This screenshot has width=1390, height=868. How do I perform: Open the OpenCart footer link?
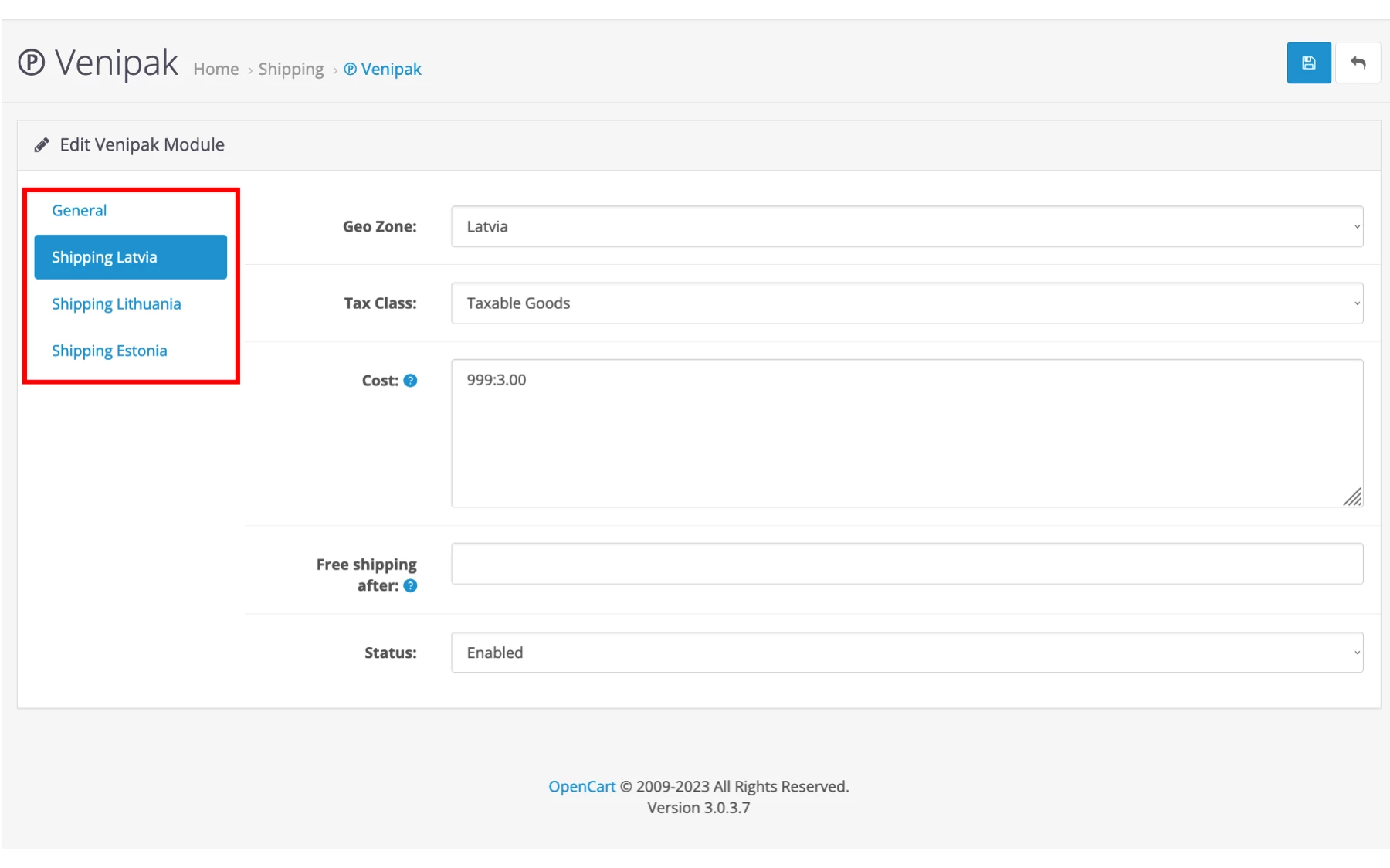(581, 787)
